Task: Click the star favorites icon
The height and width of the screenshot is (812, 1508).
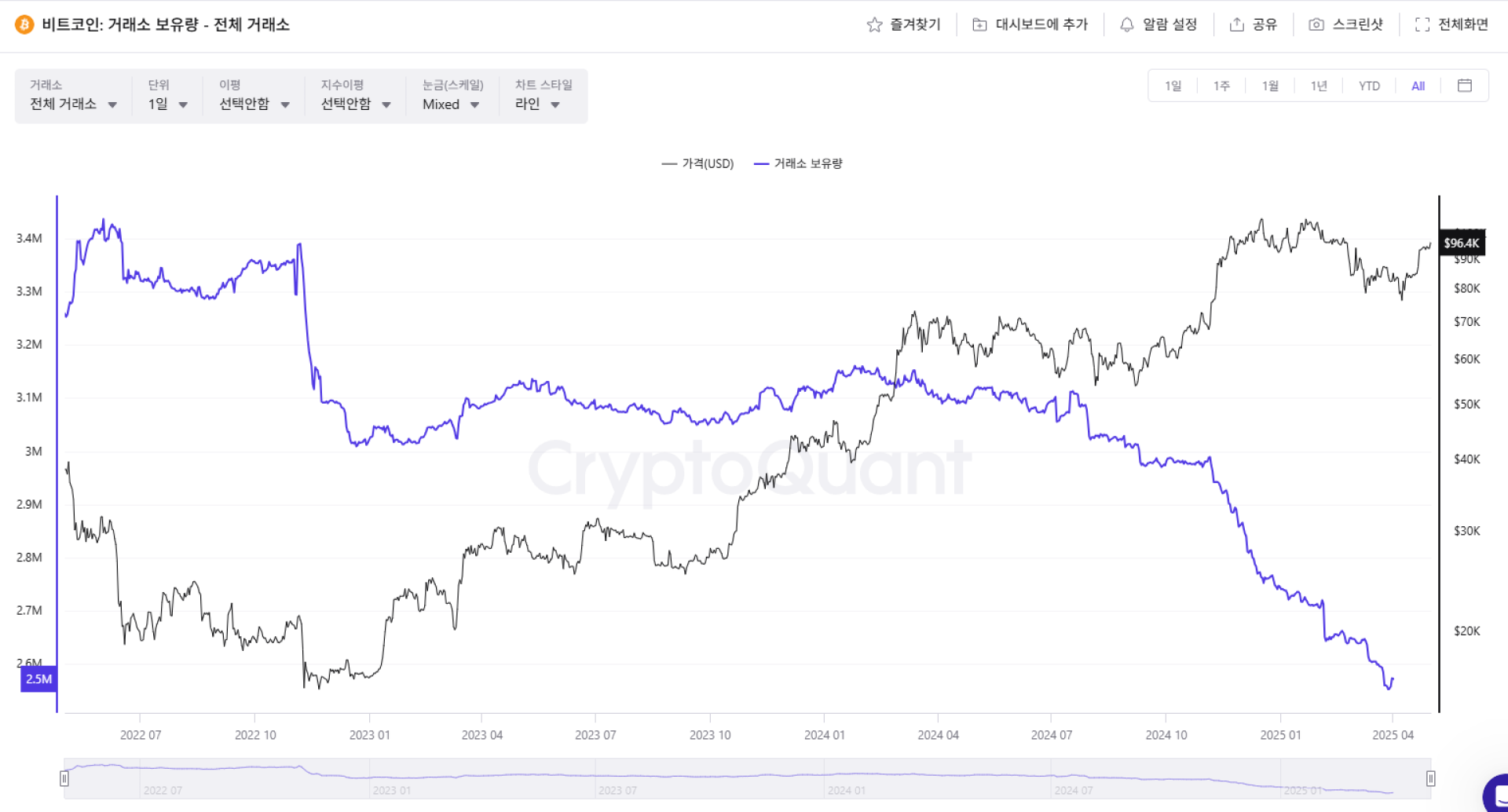Action: pos(874,25)
